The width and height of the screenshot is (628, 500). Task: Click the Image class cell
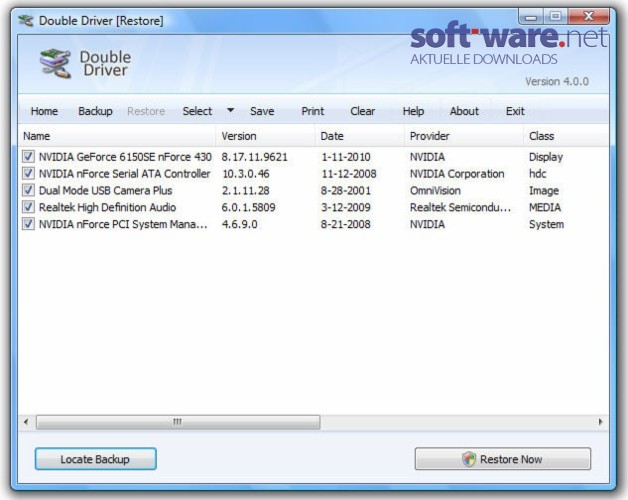pyautogui.click(x=544, y=190)
